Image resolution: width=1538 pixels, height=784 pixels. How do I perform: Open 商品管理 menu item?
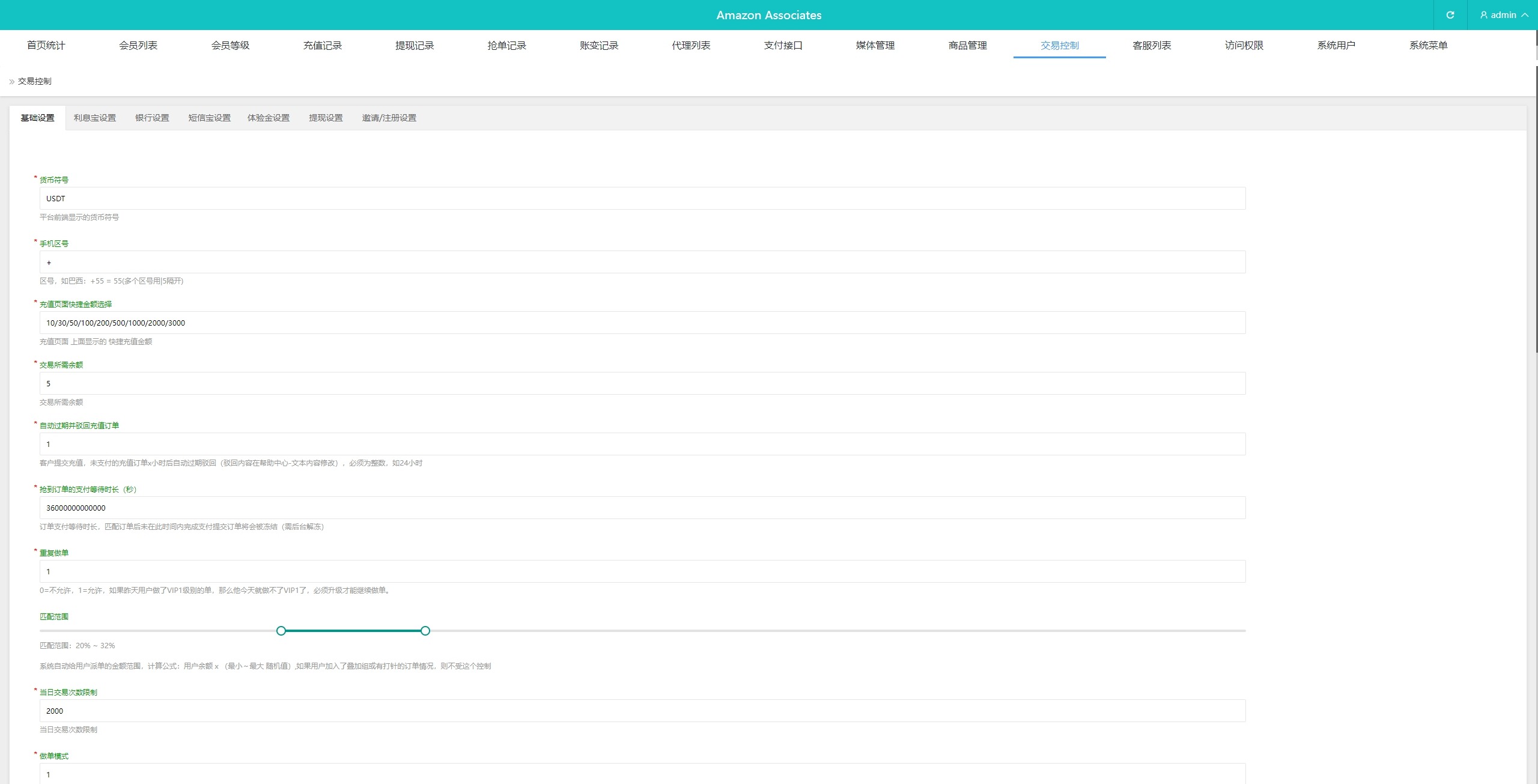click(x=967, y=46)
